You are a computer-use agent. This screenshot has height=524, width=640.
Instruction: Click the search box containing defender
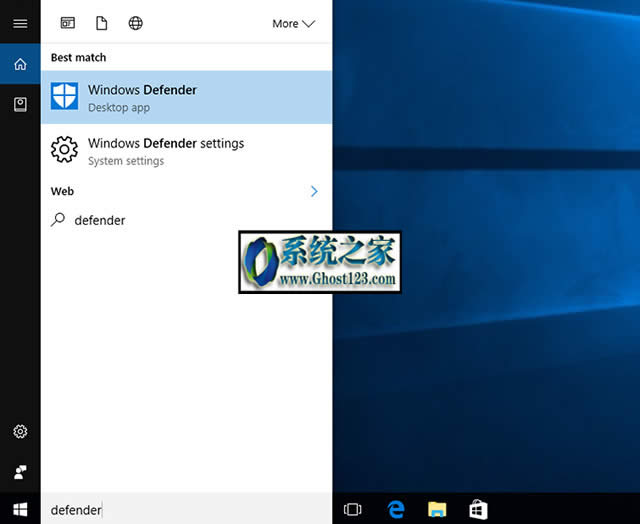tap(186, 509)
